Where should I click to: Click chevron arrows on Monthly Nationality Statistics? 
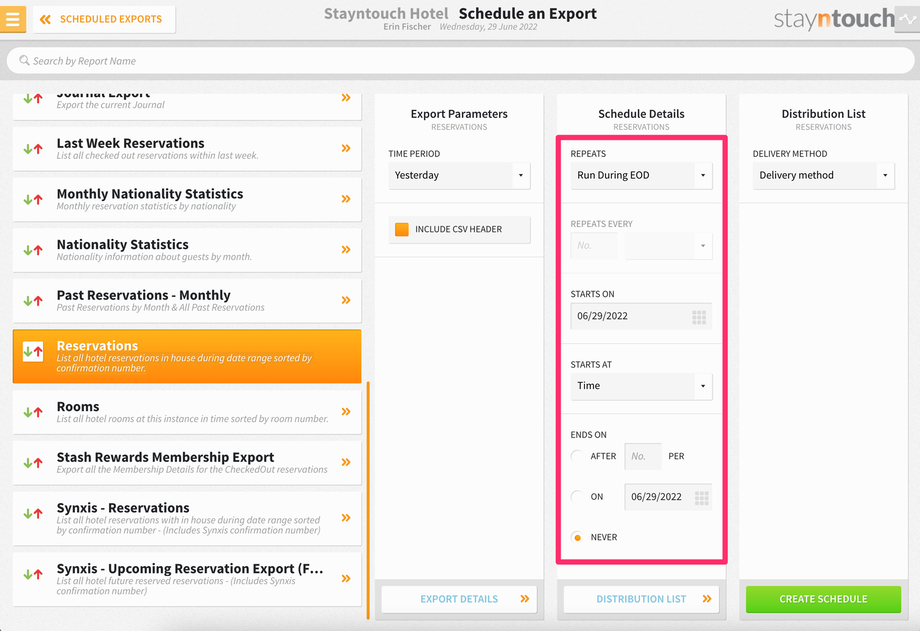click(x=346, y=199)
